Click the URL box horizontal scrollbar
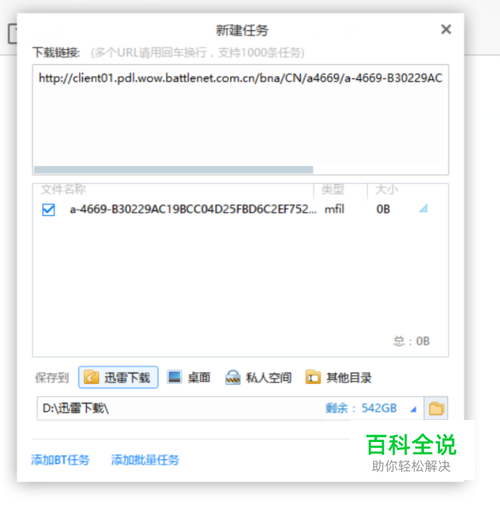 (173, 170)
